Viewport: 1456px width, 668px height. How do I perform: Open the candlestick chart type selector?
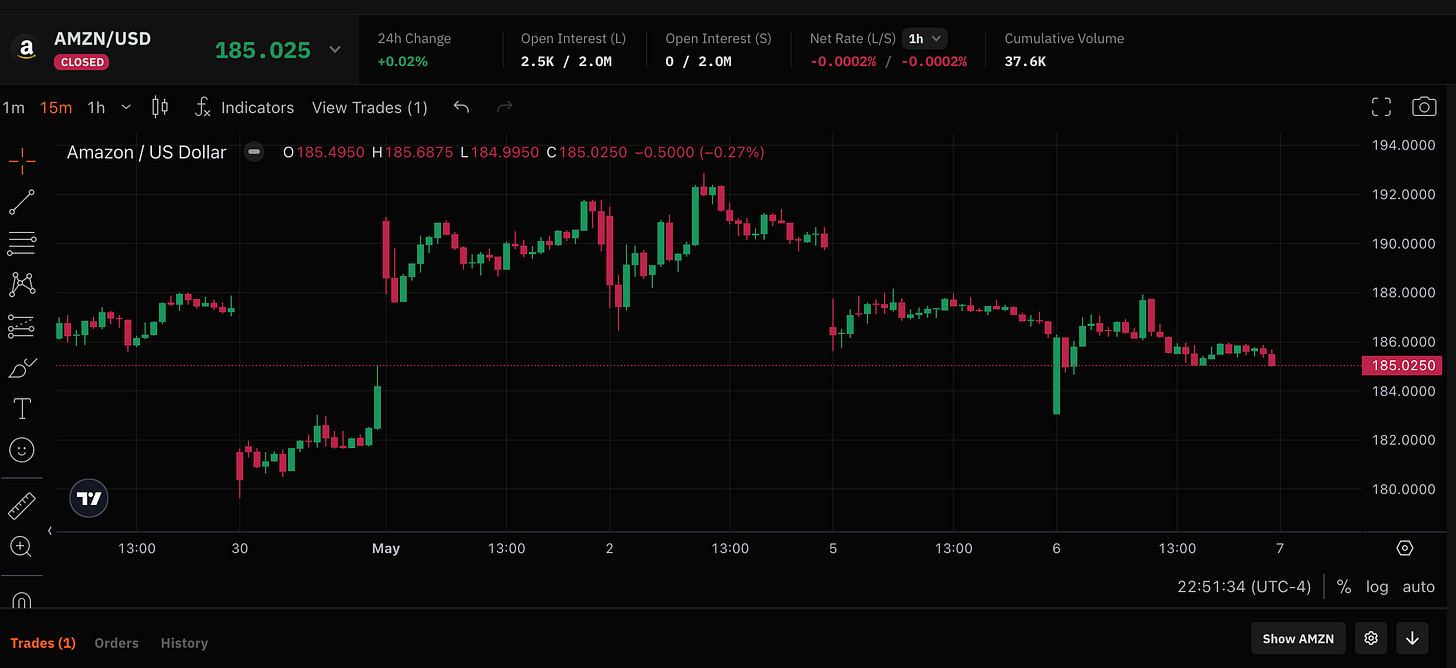pyautogui.click(x=160, y=107)
